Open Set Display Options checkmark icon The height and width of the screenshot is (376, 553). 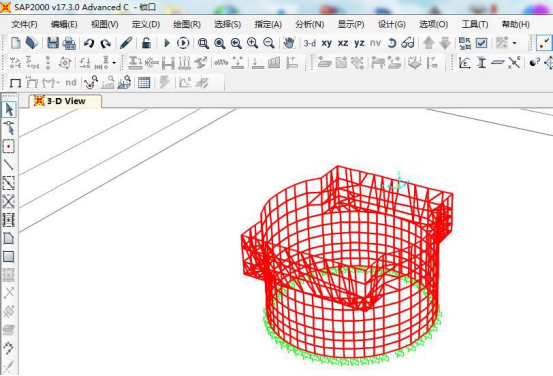pos(481,43)
